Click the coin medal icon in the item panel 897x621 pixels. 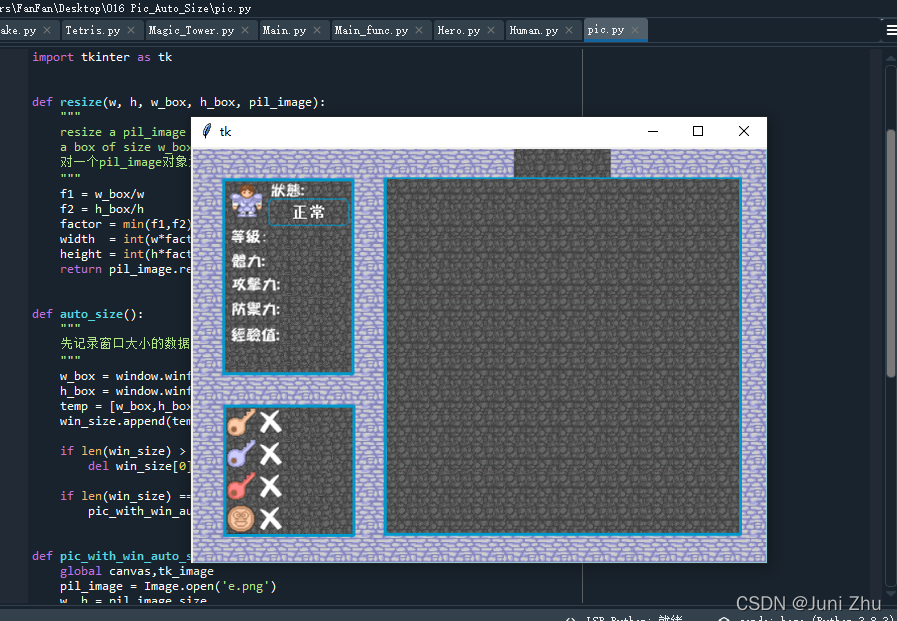click(x=243, y=519)
